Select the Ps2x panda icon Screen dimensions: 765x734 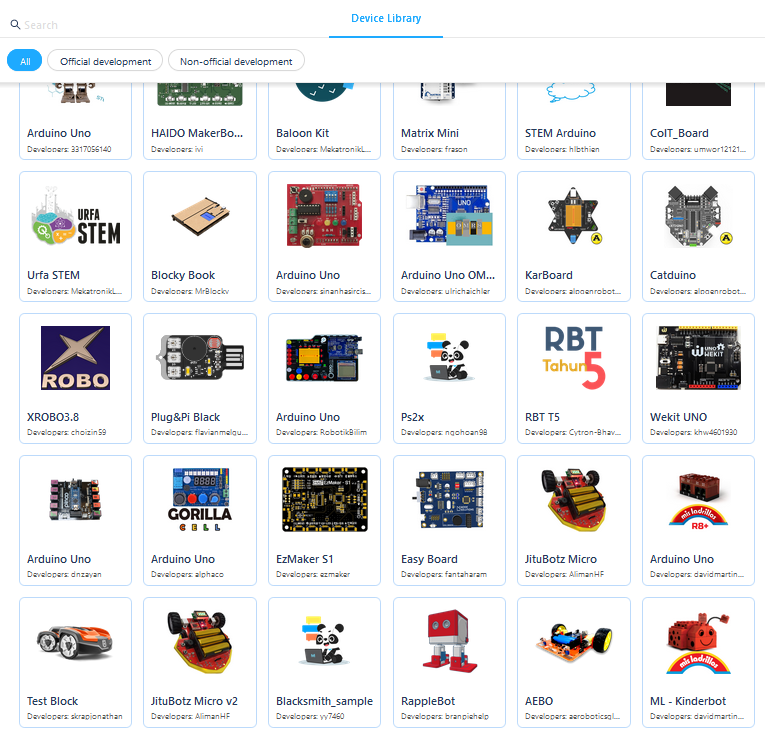449,358
